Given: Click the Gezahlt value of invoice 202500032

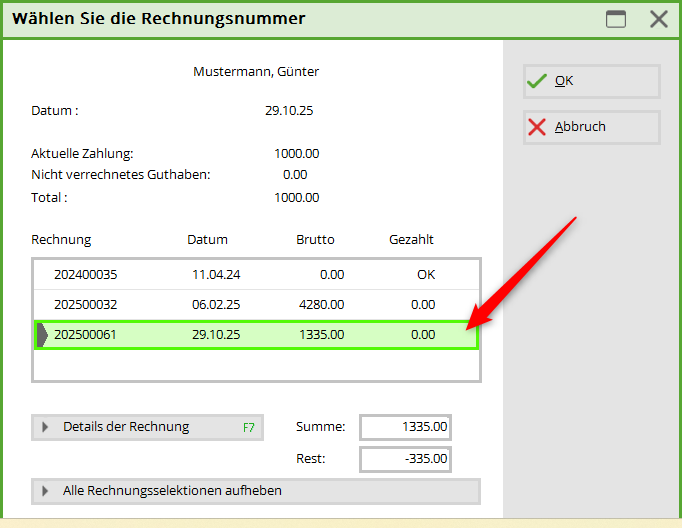Looking at the screenshot, I should 423,304.
